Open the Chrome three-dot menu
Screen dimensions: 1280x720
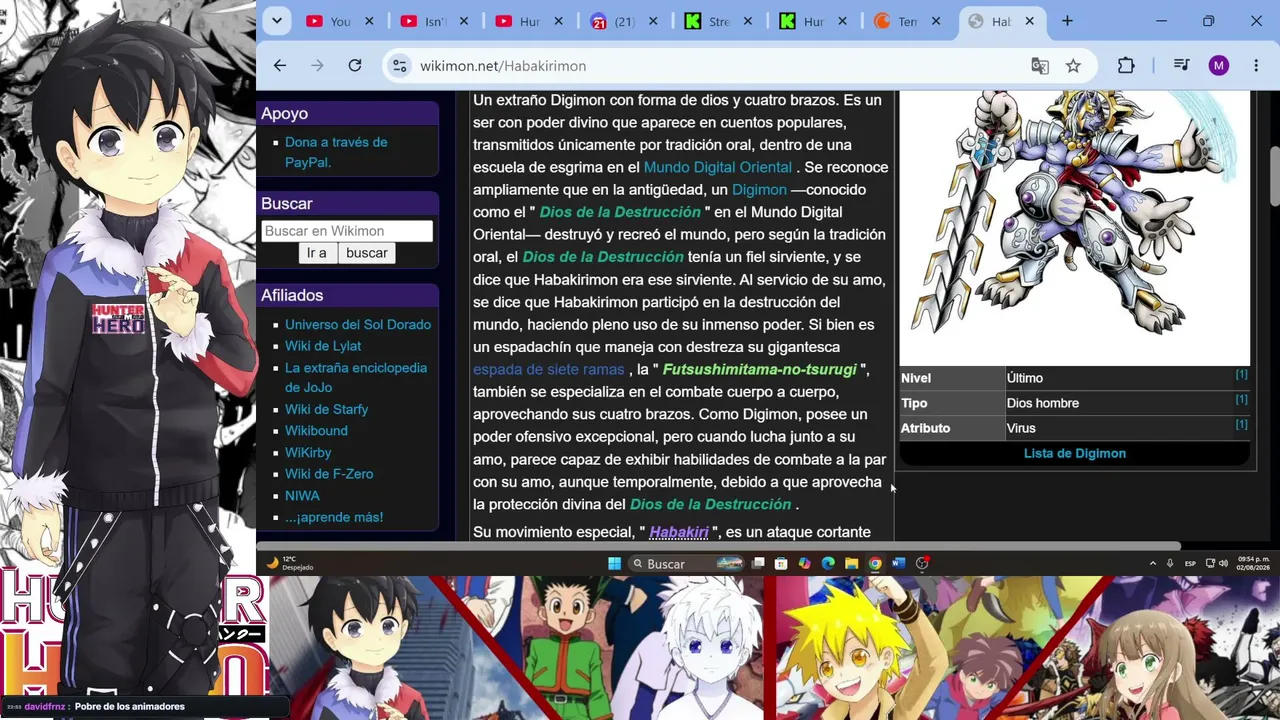pos(1256,66)
